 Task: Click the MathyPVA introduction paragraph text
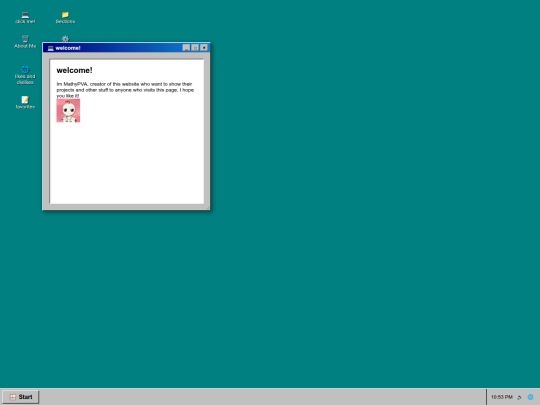coord(125,90)
